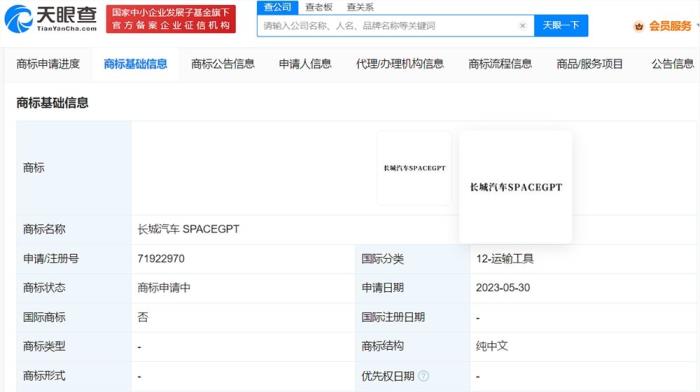Viewport: 700px width, 392px height.
Task: Click the 优先权日期 label text
Action: tap(388, 376)
